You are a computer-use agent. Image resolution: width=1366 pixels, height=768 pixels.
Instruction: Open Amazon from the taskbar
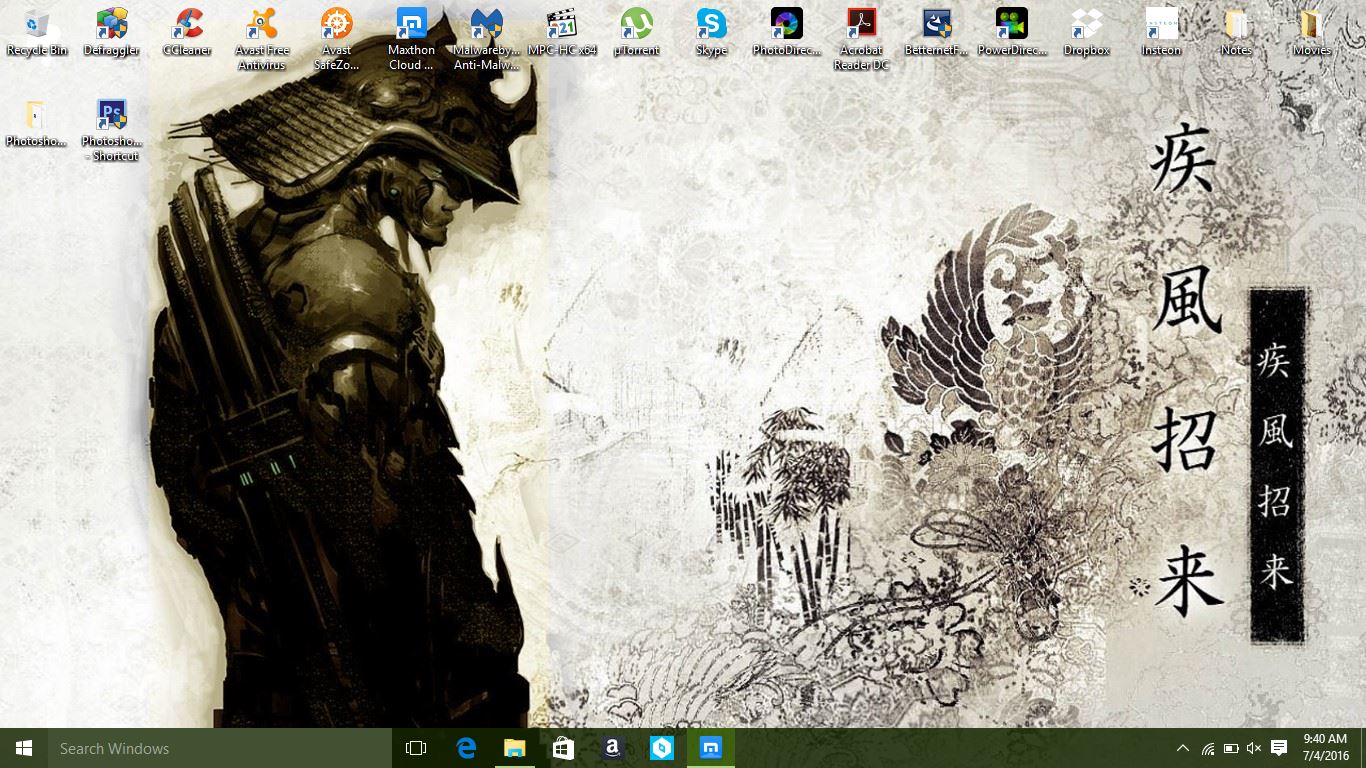(613, 748)
